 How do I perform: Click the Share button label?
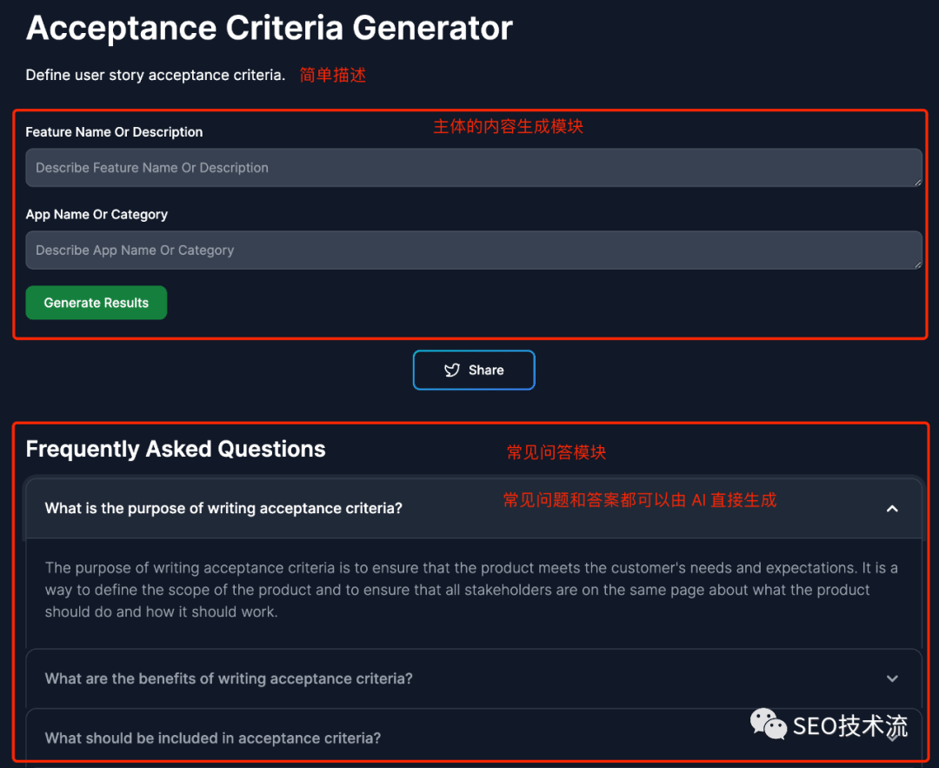(486, 370)
